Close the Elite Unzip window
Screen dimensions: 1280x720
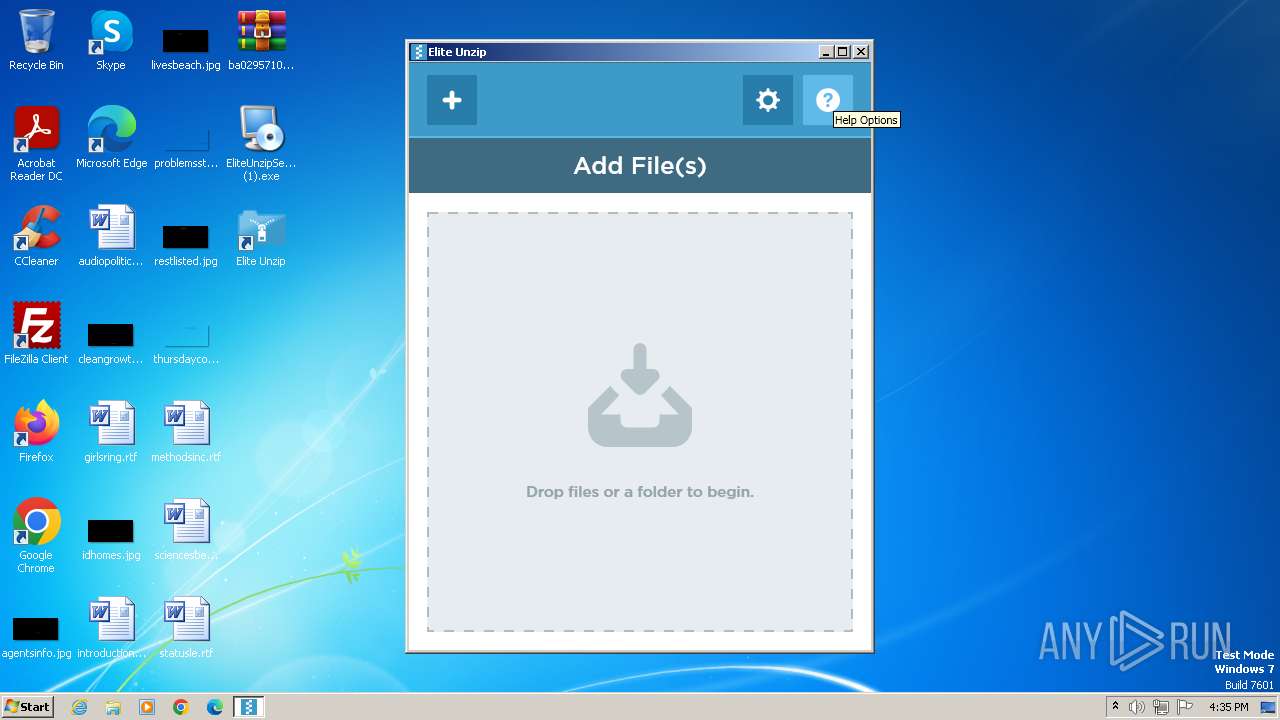[x=861, y=52]
